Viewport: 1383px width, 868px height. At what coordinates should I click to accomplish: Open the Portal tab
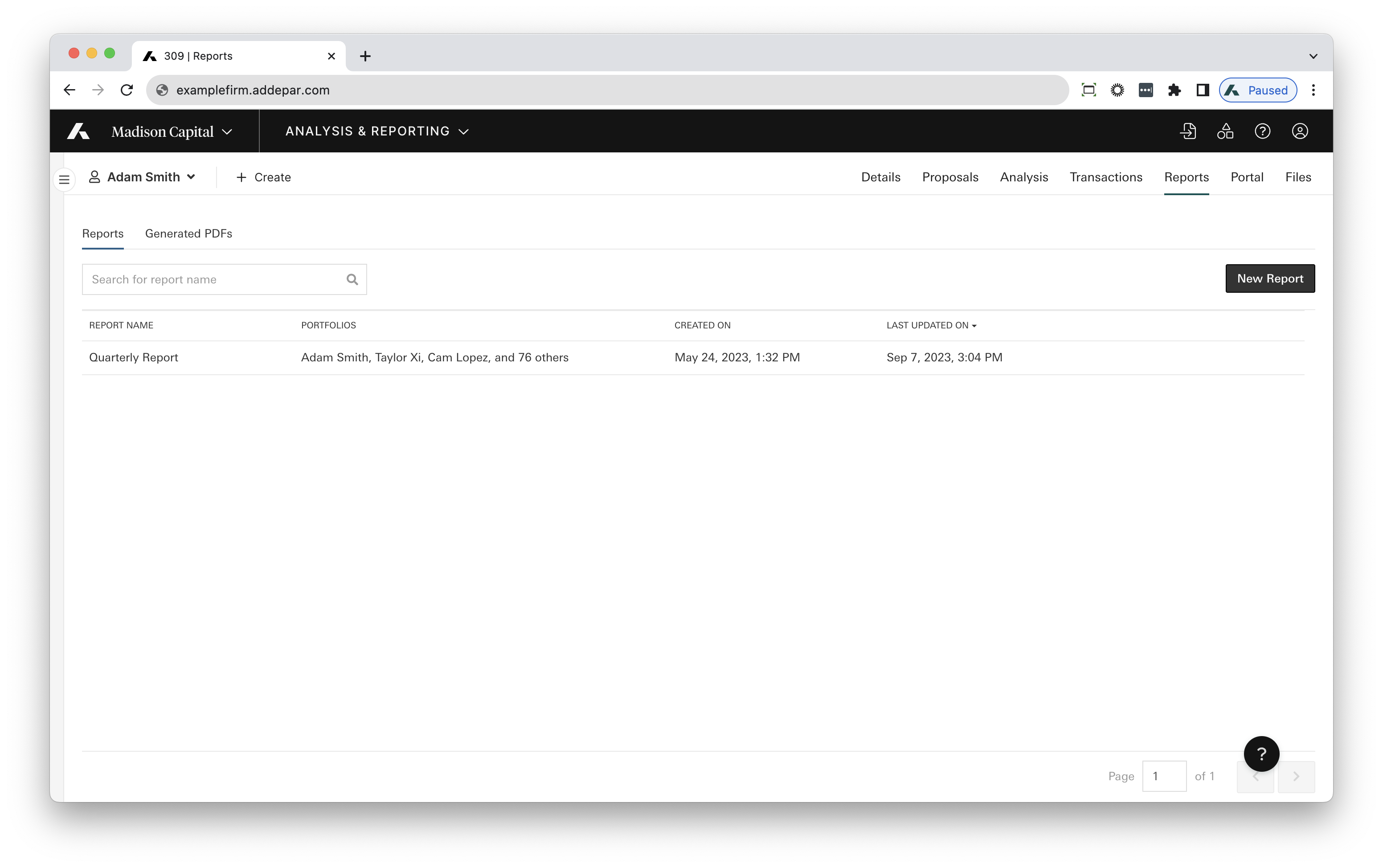(x=1246, y=177)
